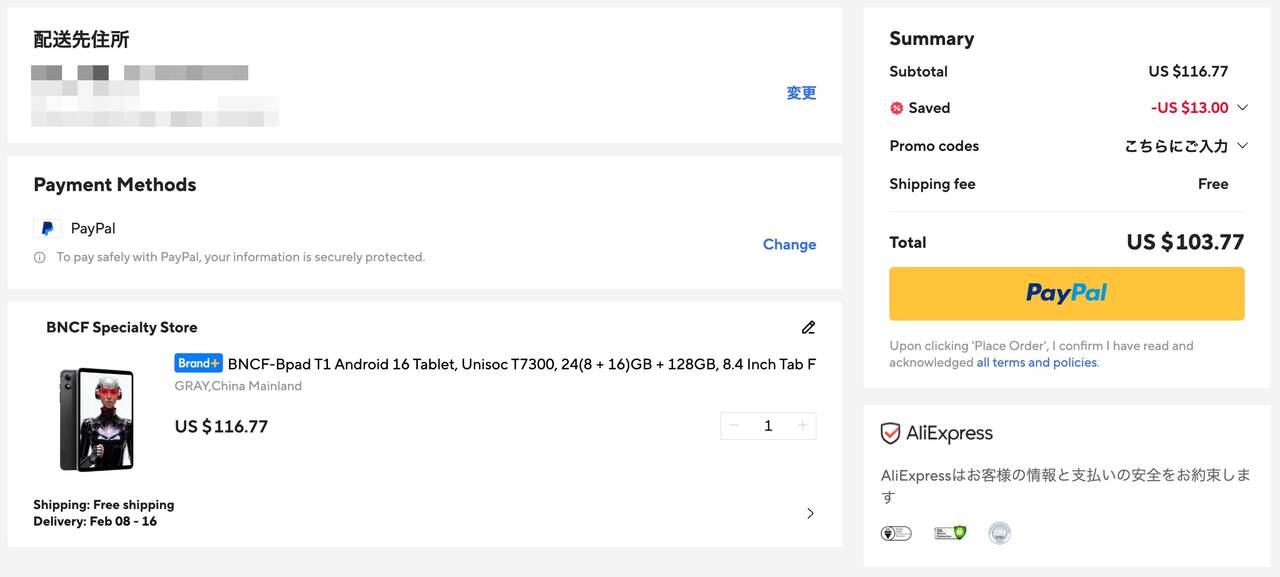Open shipping options via right arrow chevron

[810, 513]
